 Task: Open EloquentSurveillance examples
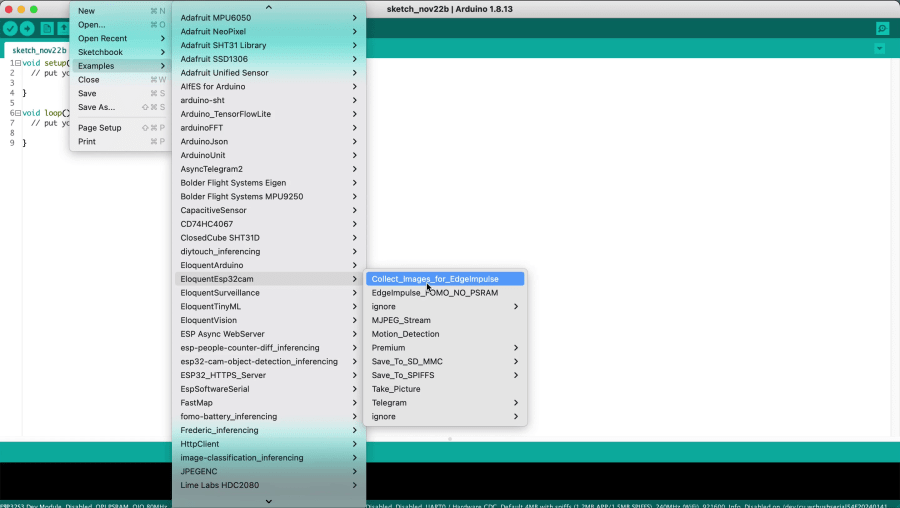[x=269, y=293]
